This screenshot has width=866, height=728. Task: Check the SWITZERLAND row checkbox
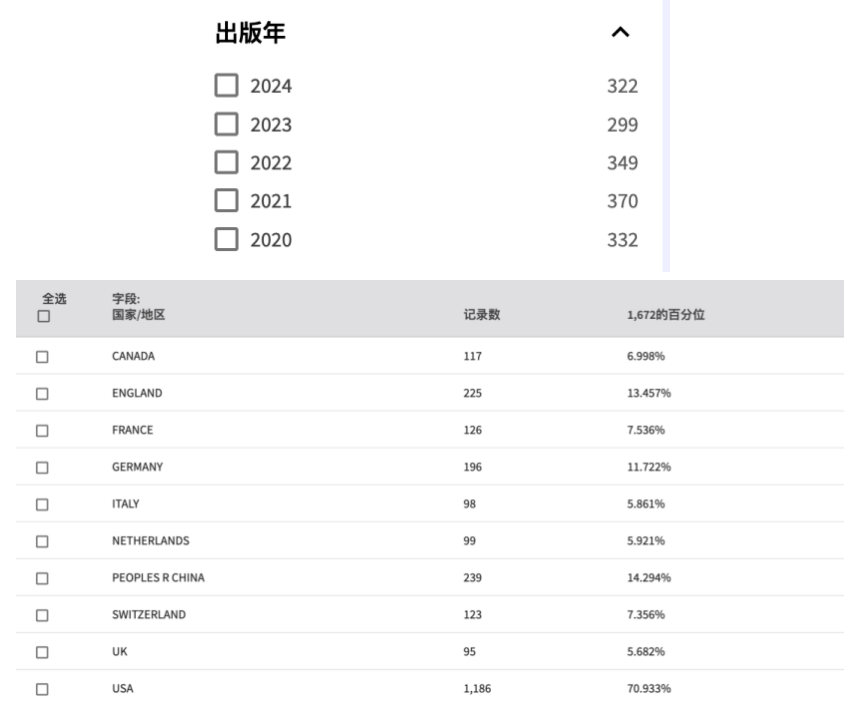(x=42, y=615)
